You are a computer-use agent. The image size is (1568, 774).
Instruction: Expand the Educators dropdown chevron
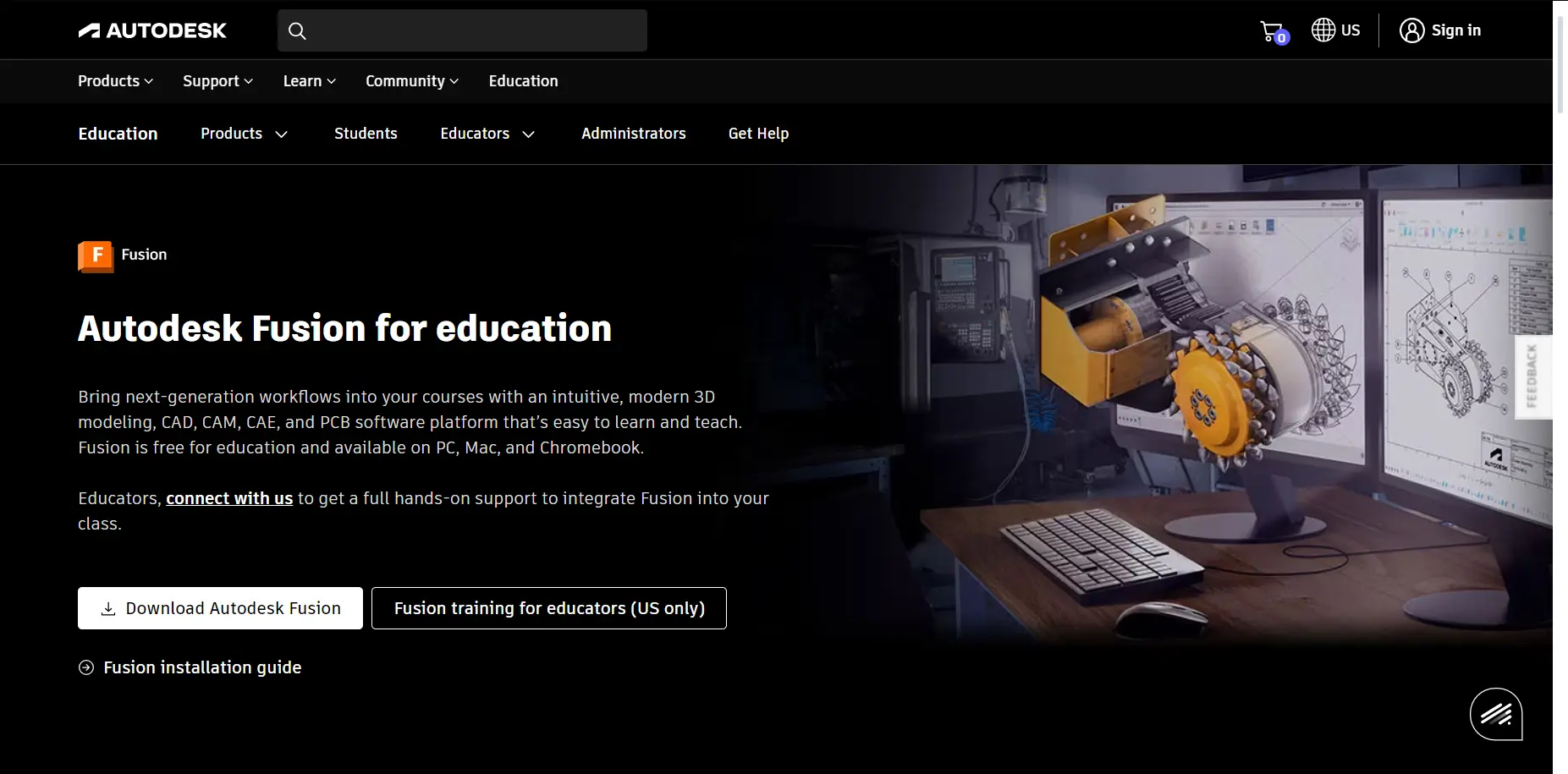pyautogui.click(x=528, y=134)
